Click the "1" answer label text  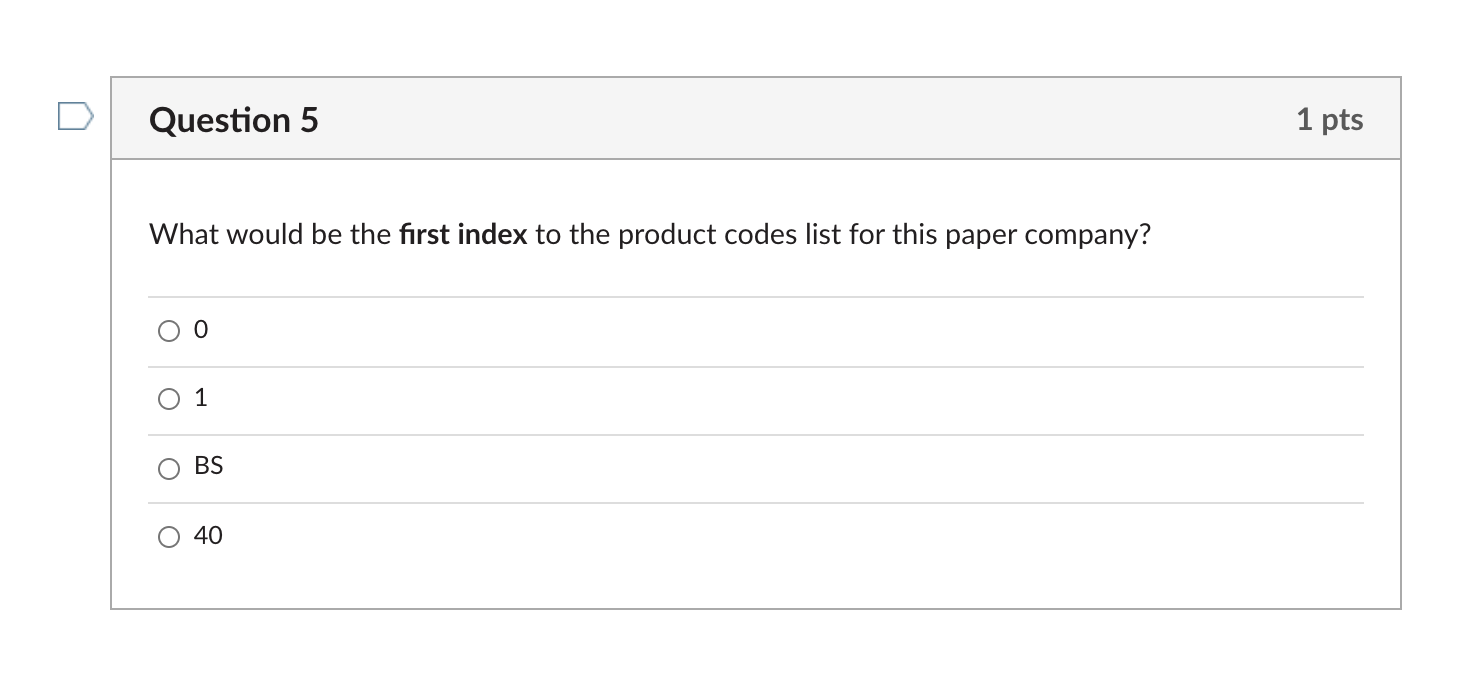(201, 399)
